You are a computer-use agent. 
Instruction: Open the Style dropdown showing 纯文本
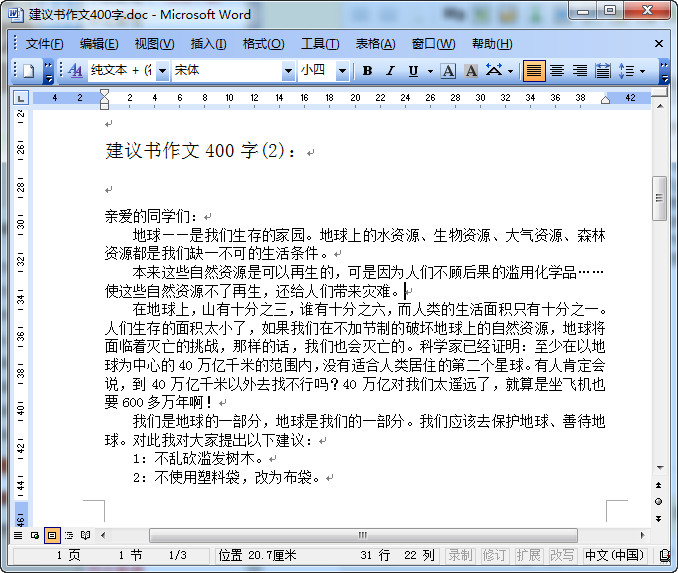(163, 71)
